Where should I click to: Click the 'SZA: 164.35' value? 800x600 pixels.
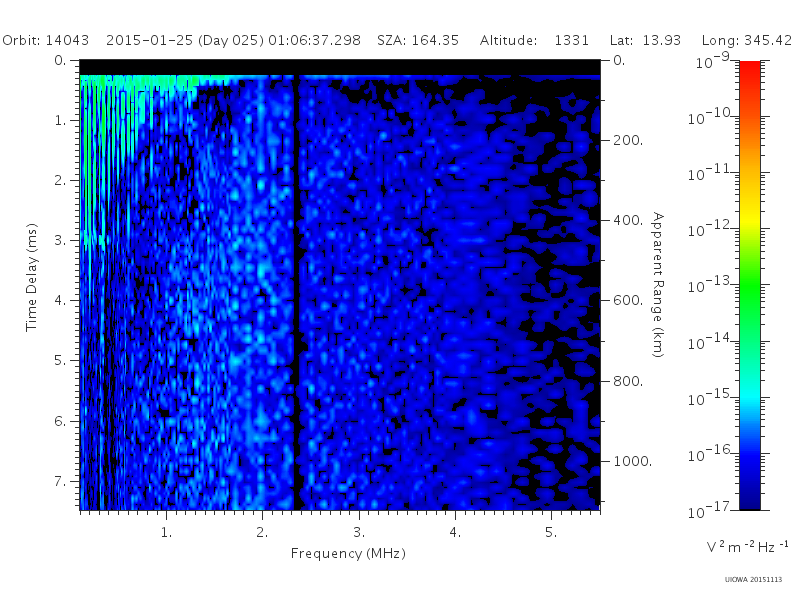[418, 40]
